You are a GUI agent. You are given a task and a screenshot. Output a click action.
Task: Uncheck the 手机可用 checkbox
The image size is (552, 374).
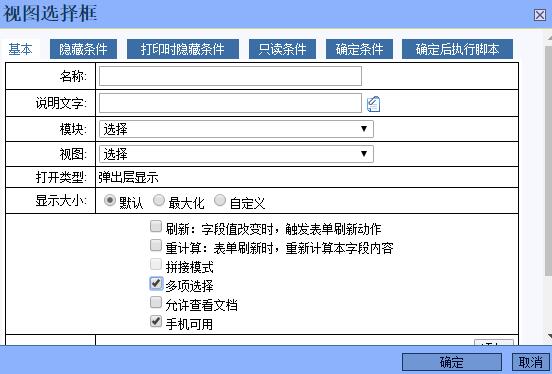click(x=156, y=321)
